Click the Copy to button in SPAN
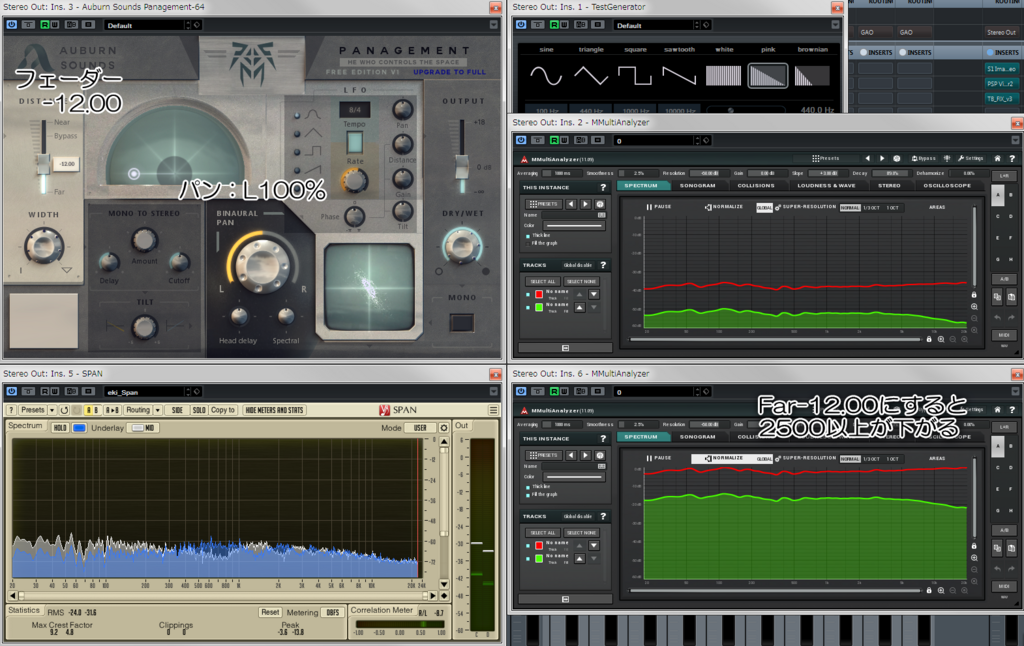The height and width of the screenshot is (646, 1024). click(223, 410)
